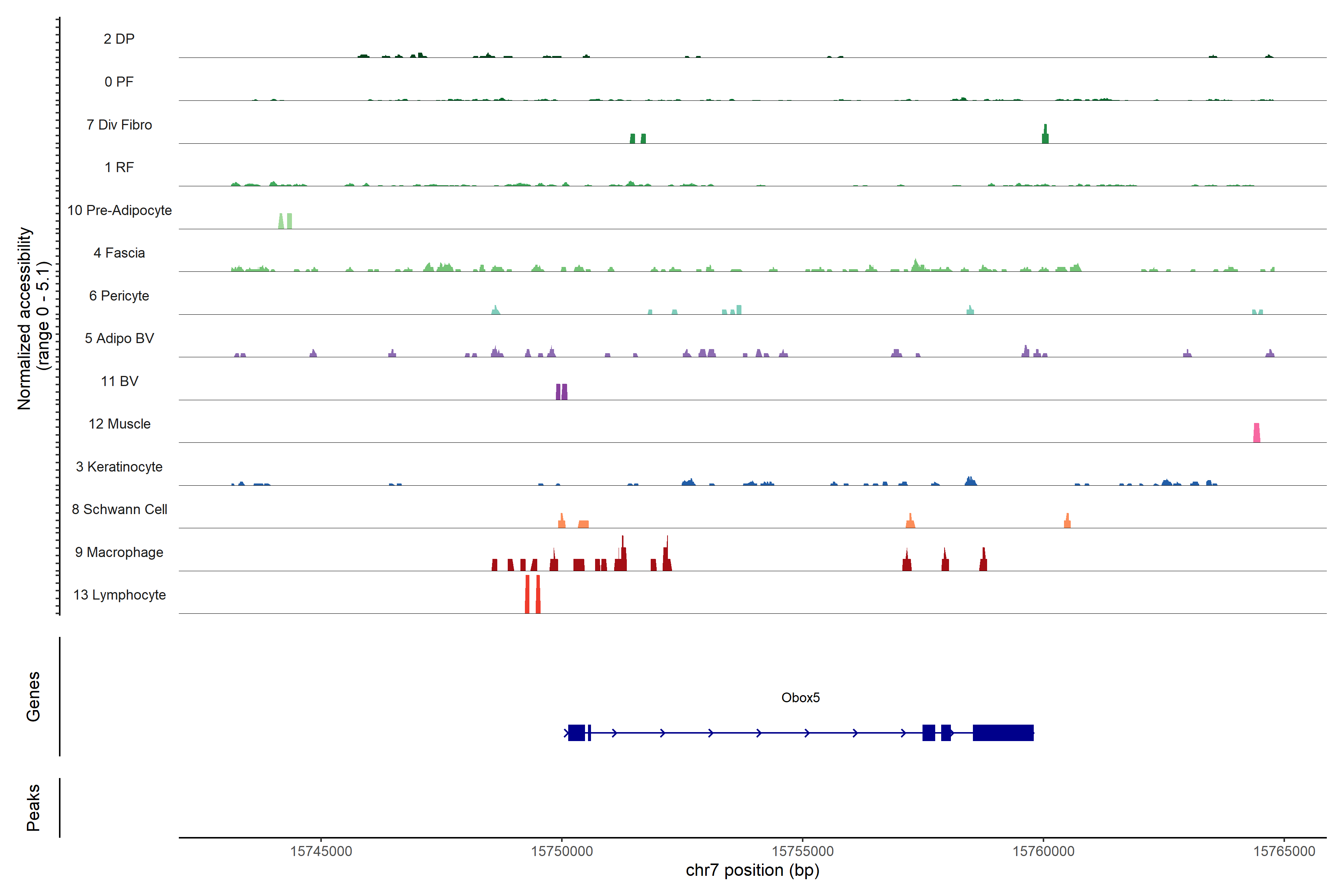Click the first Obox5 exon block
The image size is (1344, 896).
coord(576,732)
